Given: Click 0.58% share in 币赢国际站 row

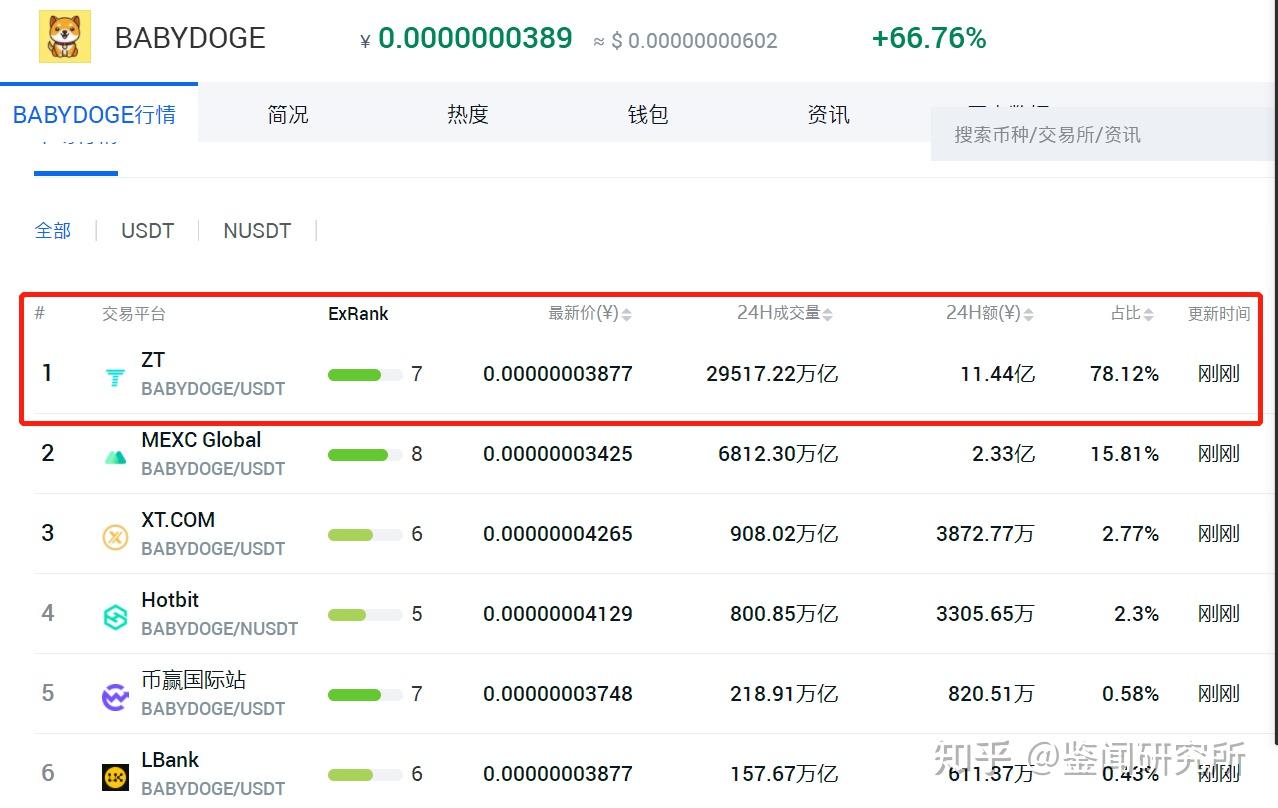Looking at the screenshot, I should pos(1130,694).
